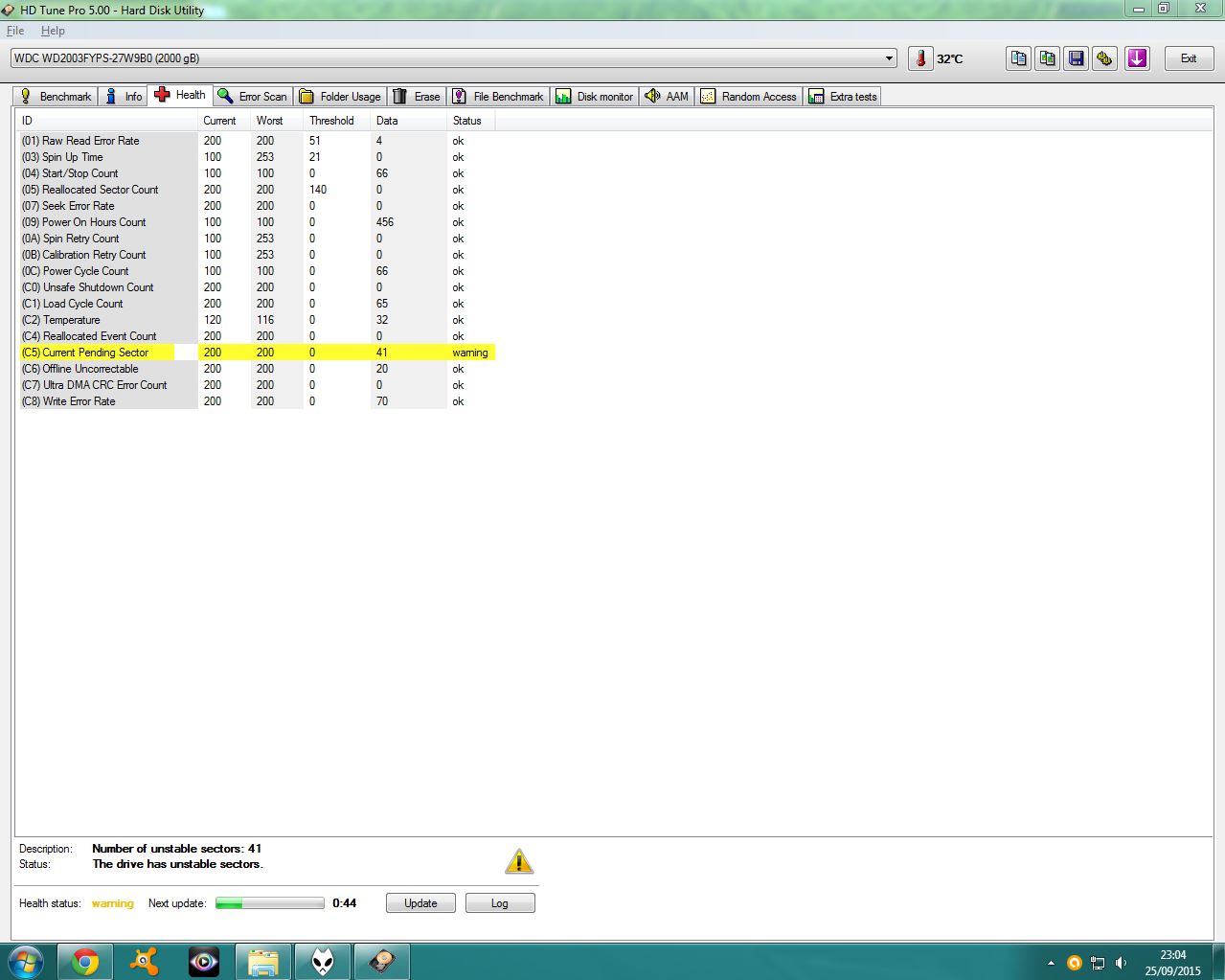Select (C0) Unsafe Shutdown Count row

256,287
